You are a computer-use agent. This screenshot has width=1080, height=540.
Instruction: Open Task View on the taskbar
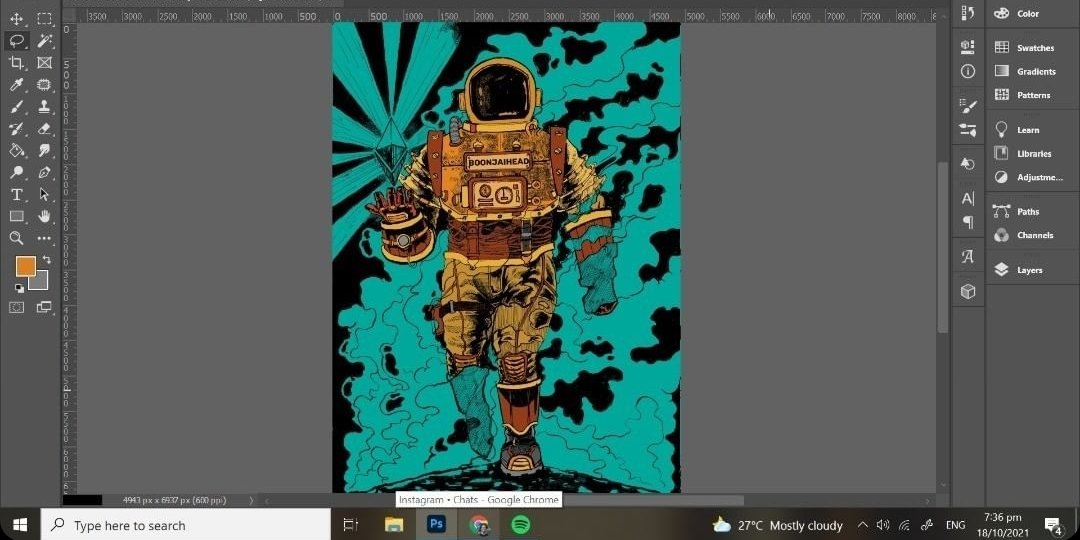pos(351,525)
